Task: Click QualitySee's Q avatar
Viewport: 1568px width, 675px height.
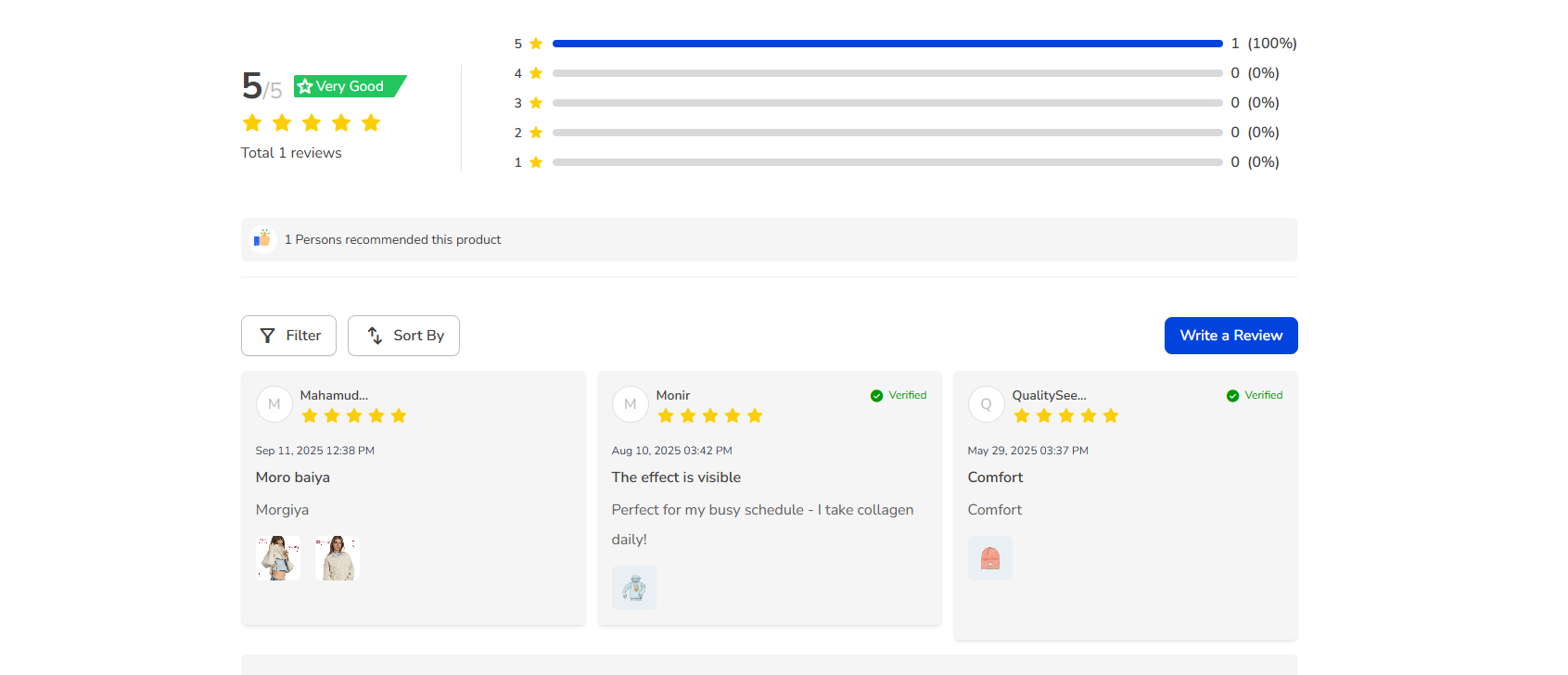Action: pyautogui.click(x=987, y=404)
